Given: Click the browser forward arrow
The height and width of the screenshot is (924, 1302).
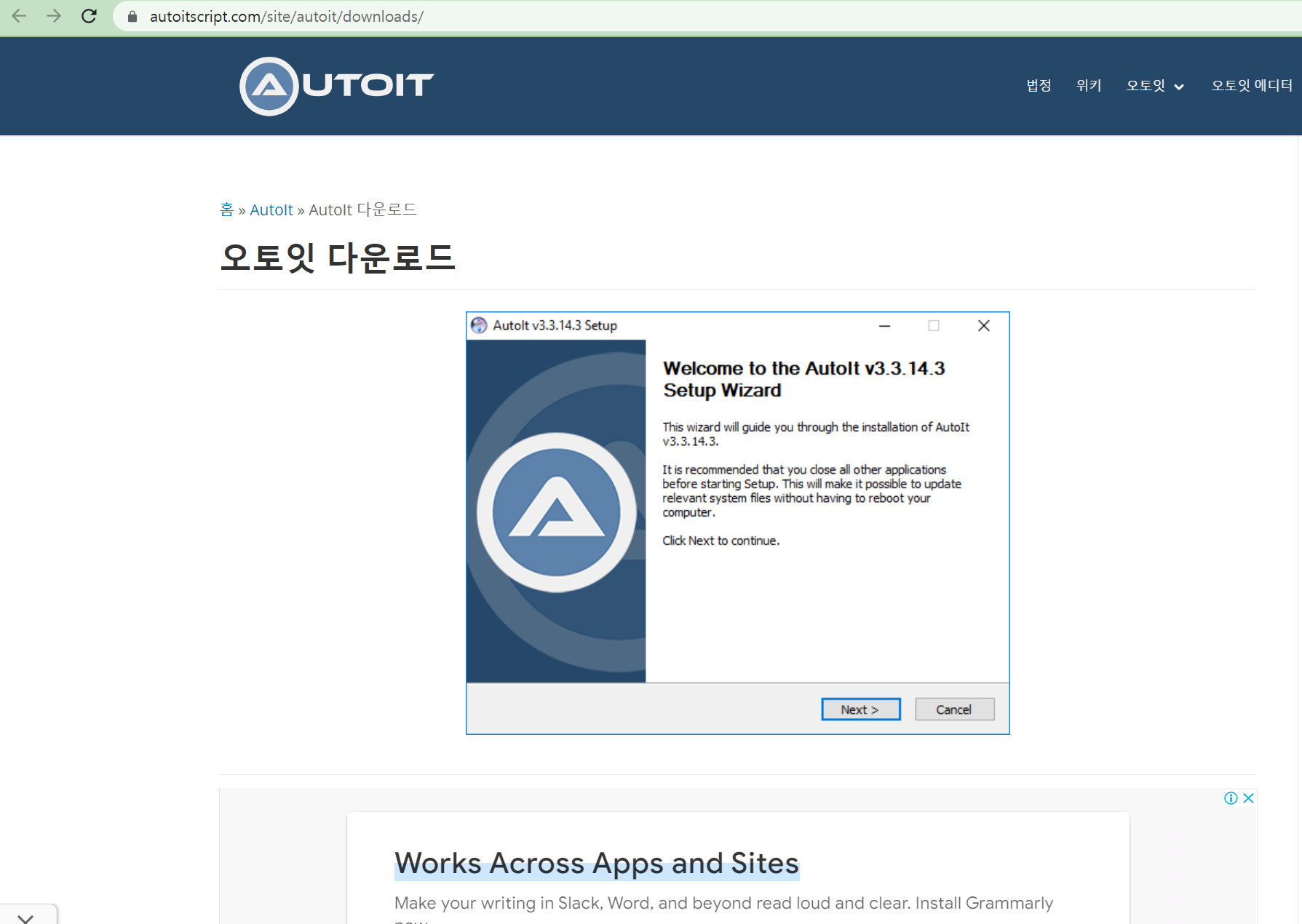Looking at the screenshot, I should click(x=54, y=16).
